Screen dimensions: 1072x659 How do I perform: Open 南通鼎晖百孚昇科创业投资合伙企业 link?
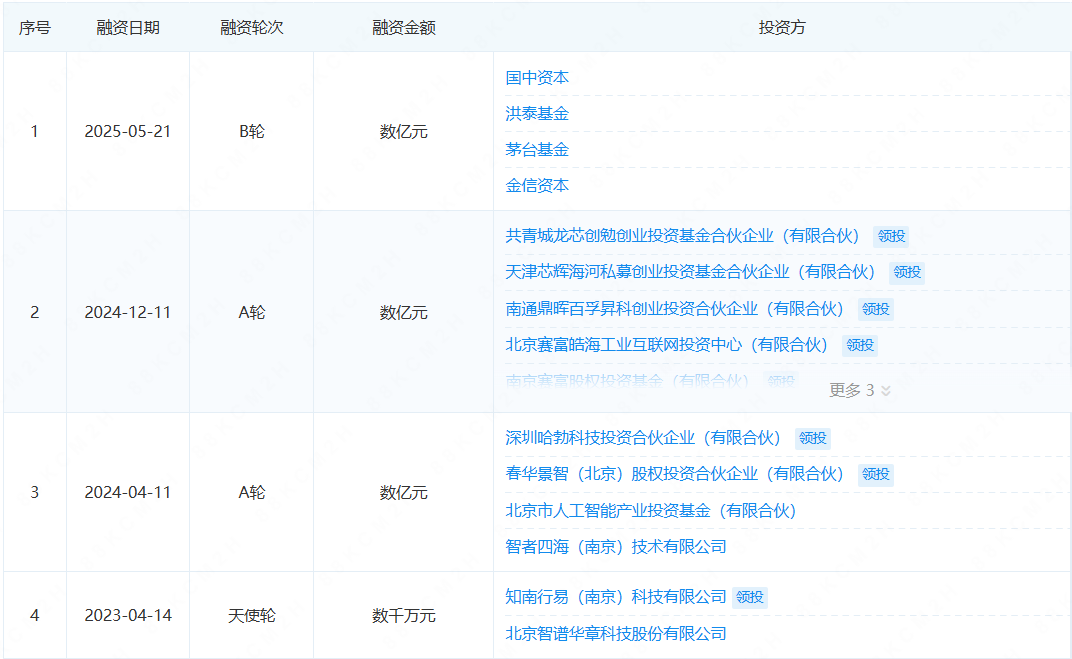[x=675, y=309]
